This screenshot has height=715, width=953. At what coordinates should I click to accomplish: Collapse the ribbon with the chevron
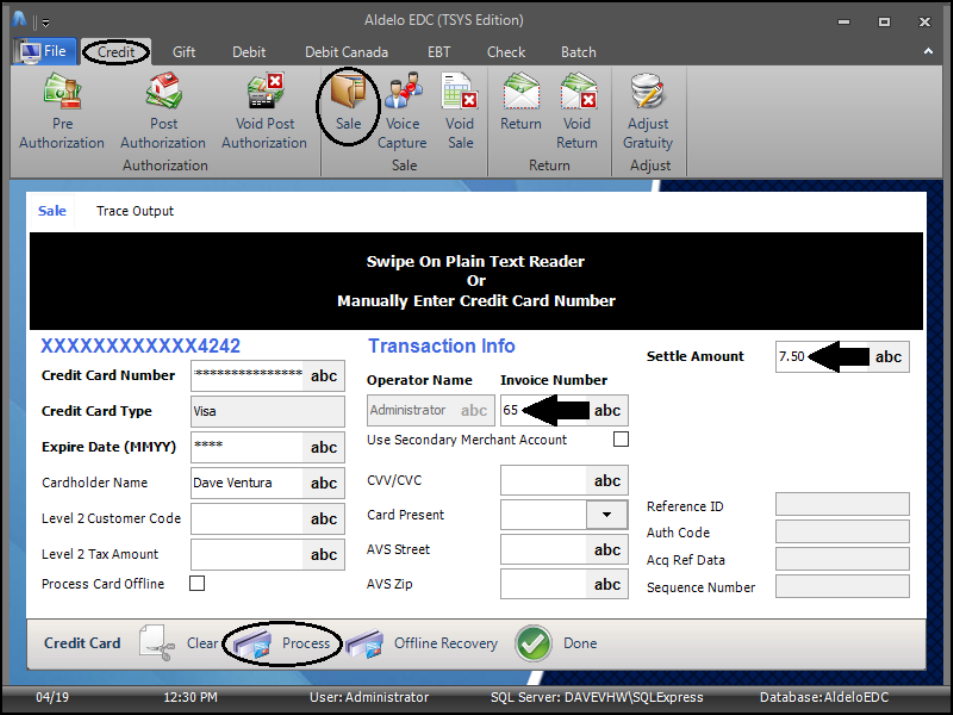pos(928,52)
